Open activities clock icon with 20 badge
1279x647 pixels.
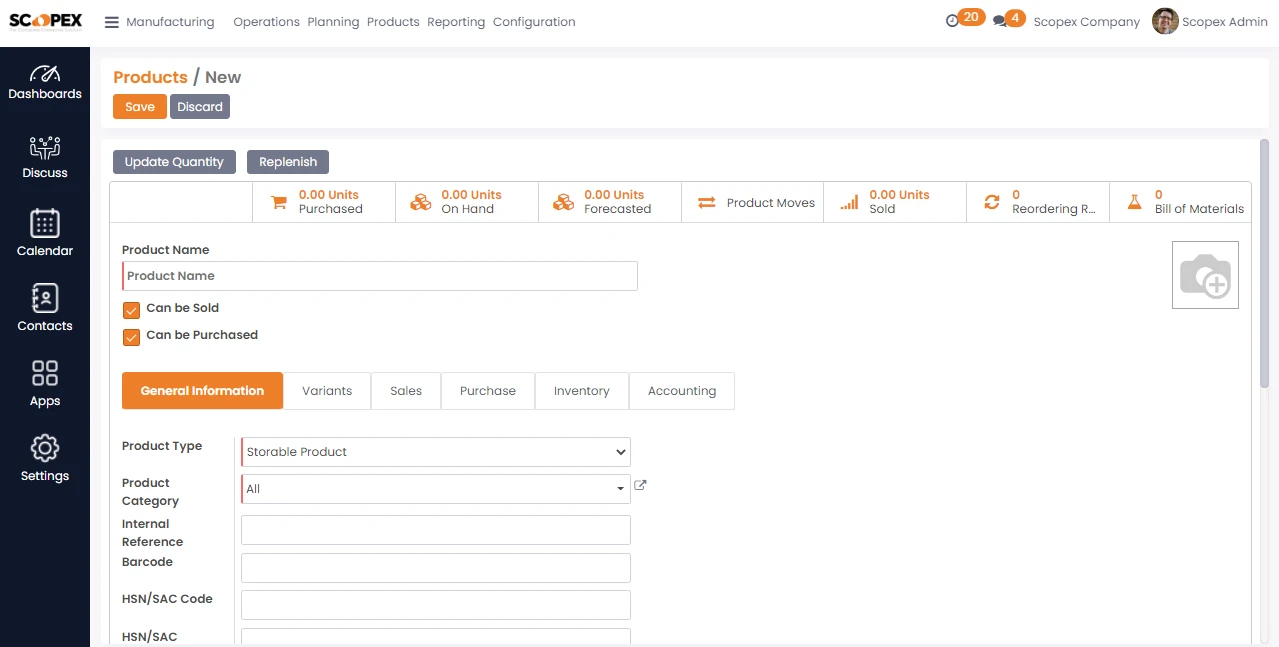coord(952,21)
